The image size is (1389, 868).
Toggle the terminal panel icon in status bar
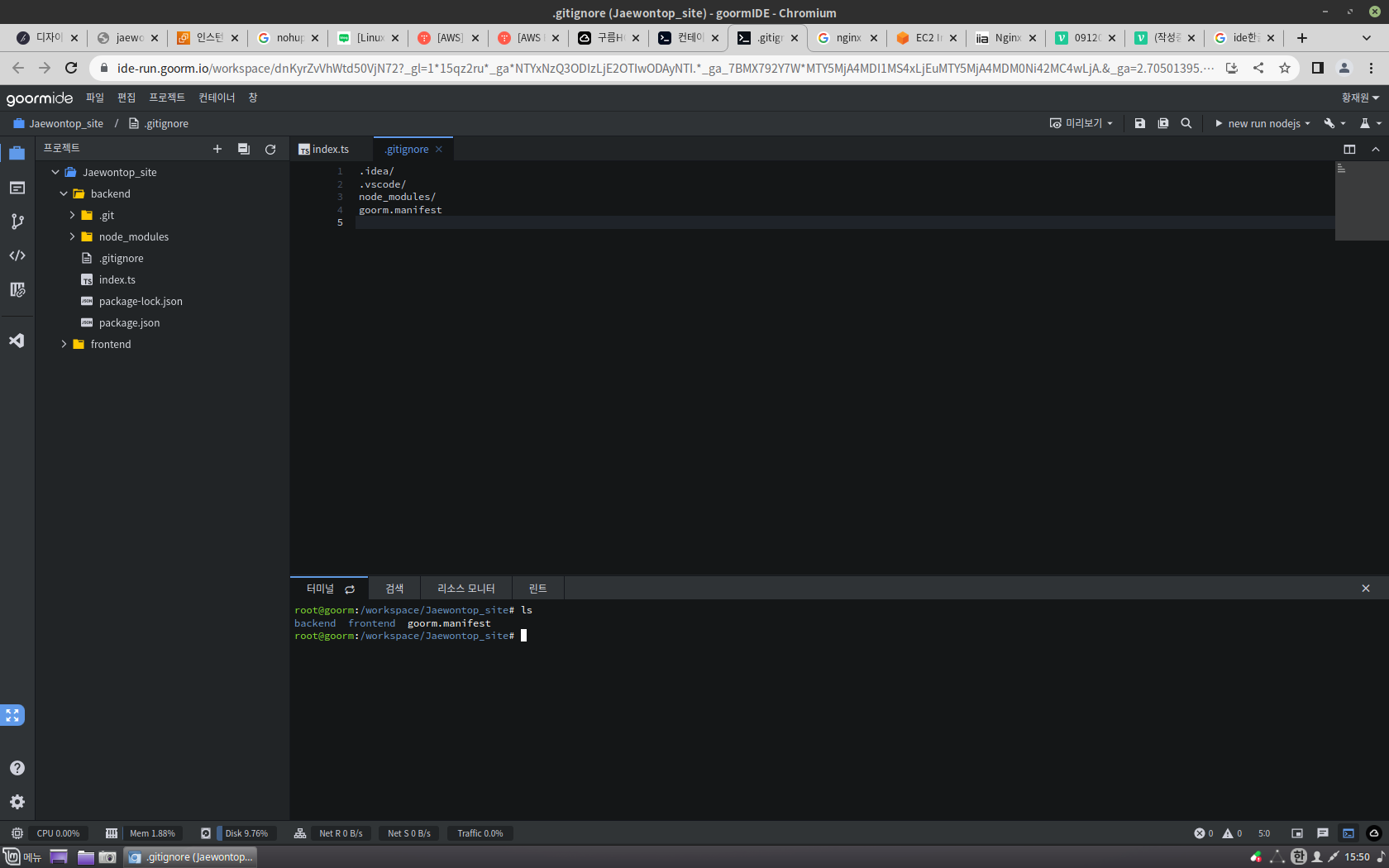(1348, 833)
